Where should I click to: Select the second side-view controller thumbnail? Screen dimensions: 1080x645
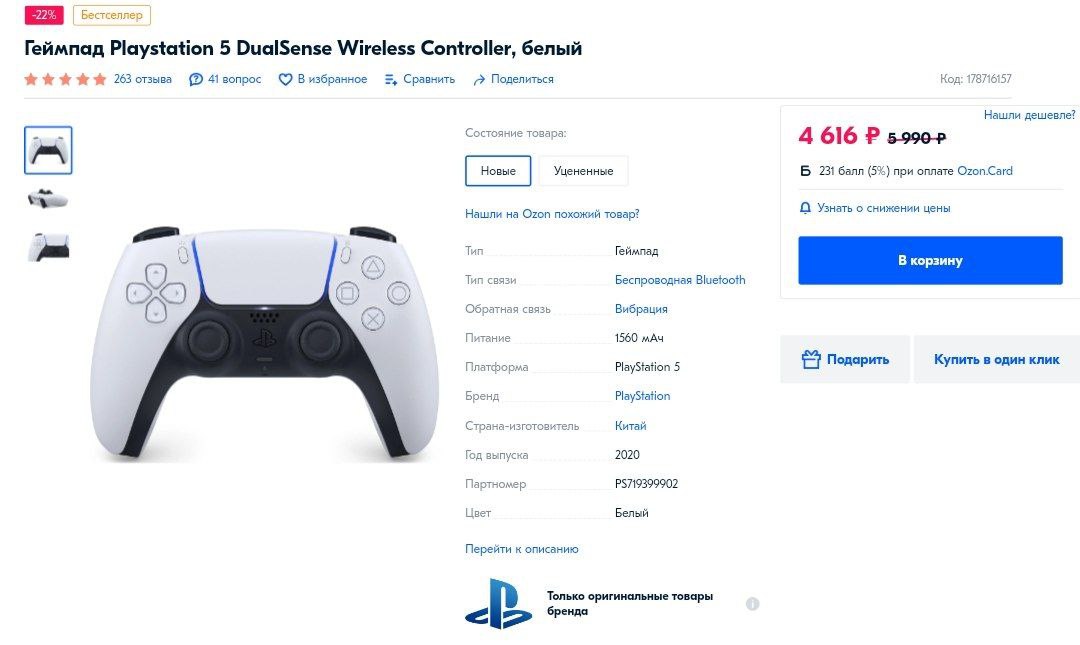(x=48, y=199)
